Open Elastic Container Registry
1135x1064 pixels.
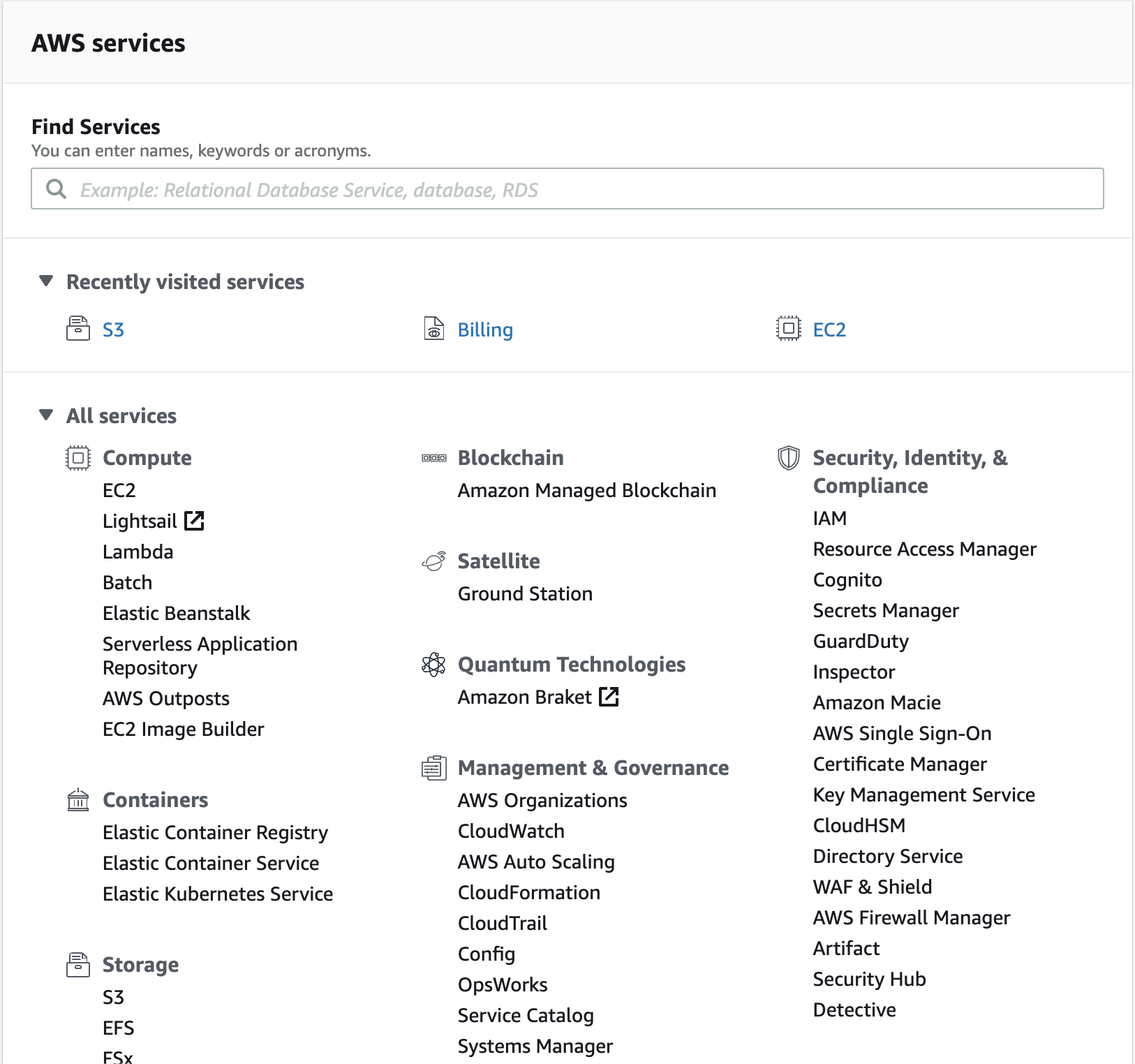point(215,832)
